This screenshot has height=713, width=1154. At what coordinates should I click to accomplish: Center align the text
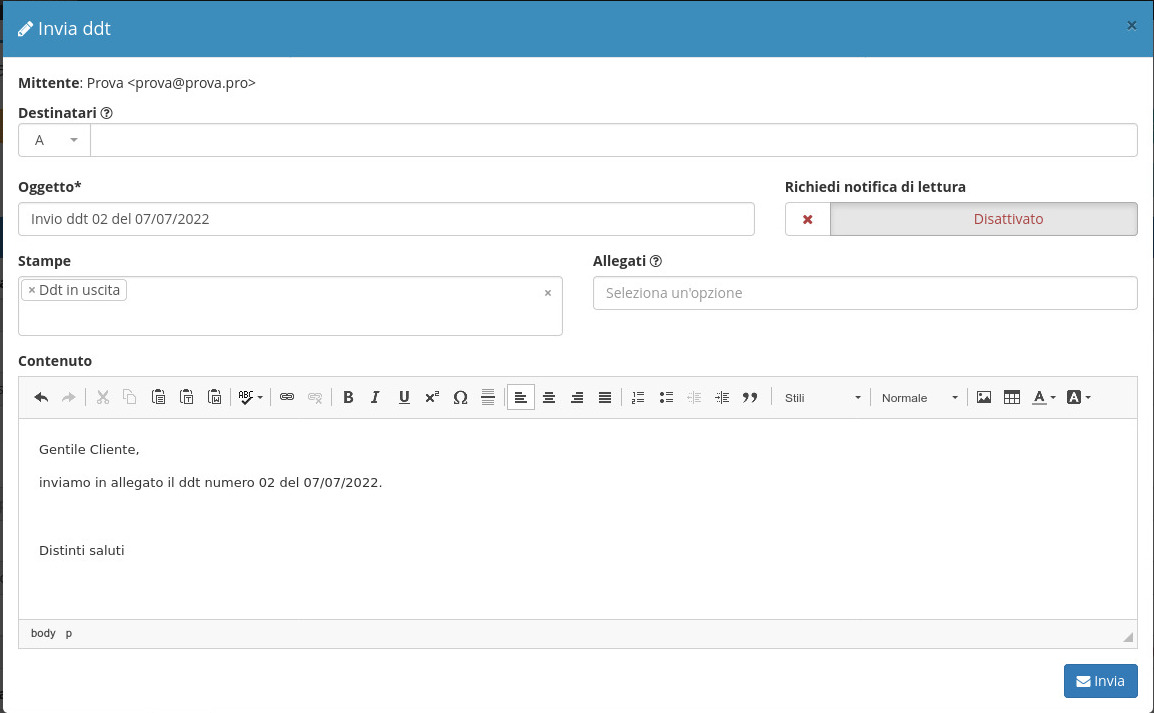(x=549, y=398)
